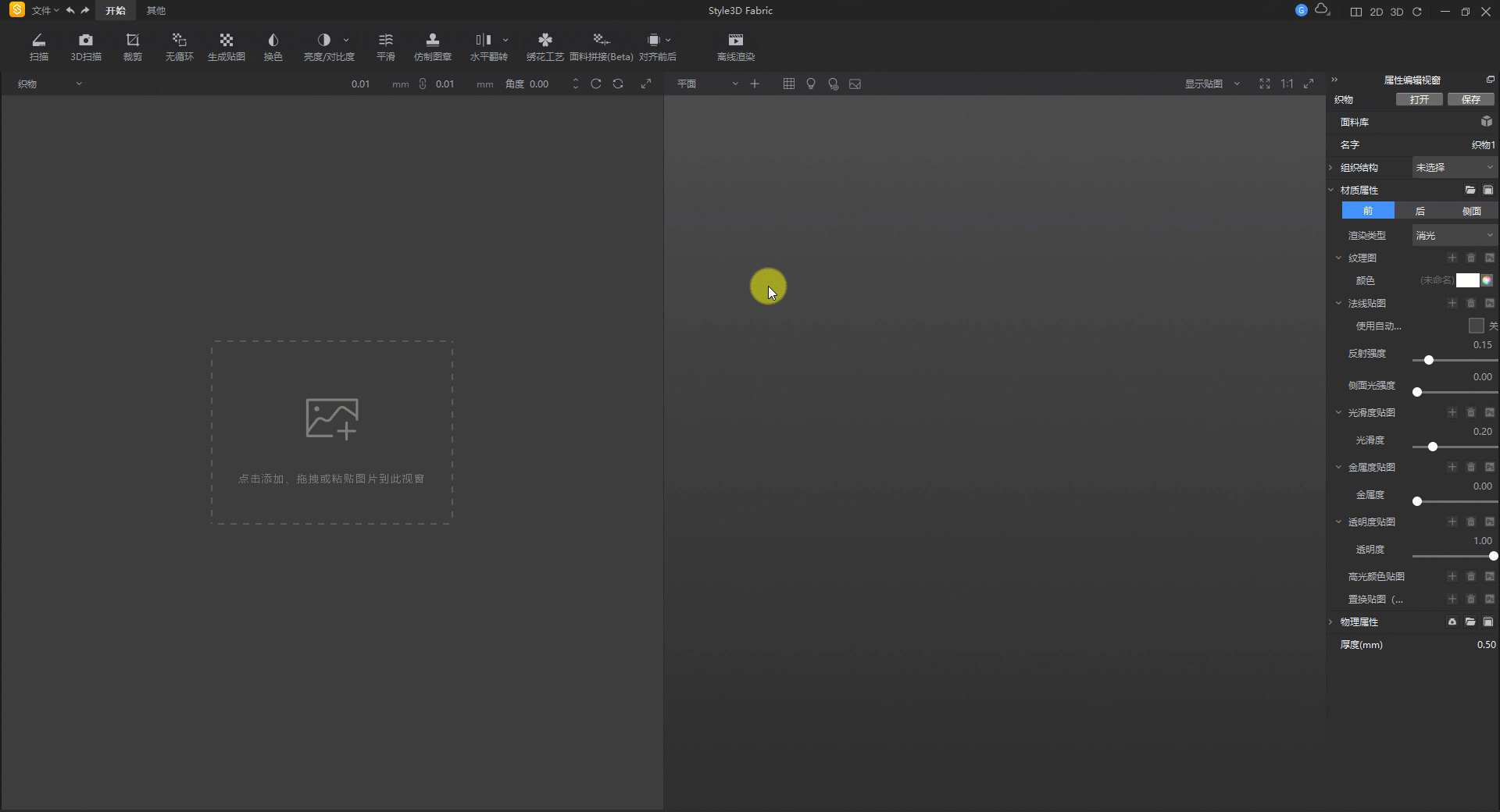Launch 离线渲染 offline render

tap(735, 46)
